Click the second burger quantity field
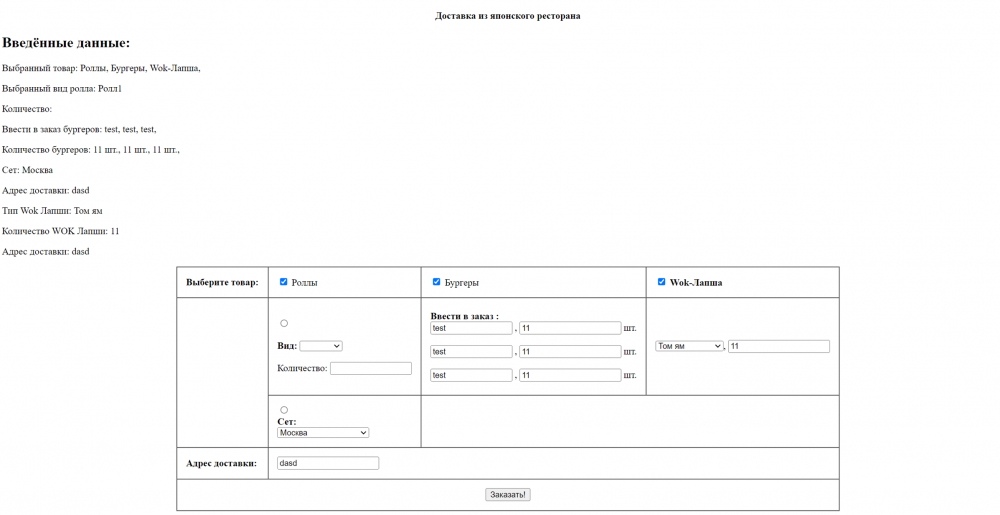This screenshot has width=1000, height=515. [x=570, y=352]
